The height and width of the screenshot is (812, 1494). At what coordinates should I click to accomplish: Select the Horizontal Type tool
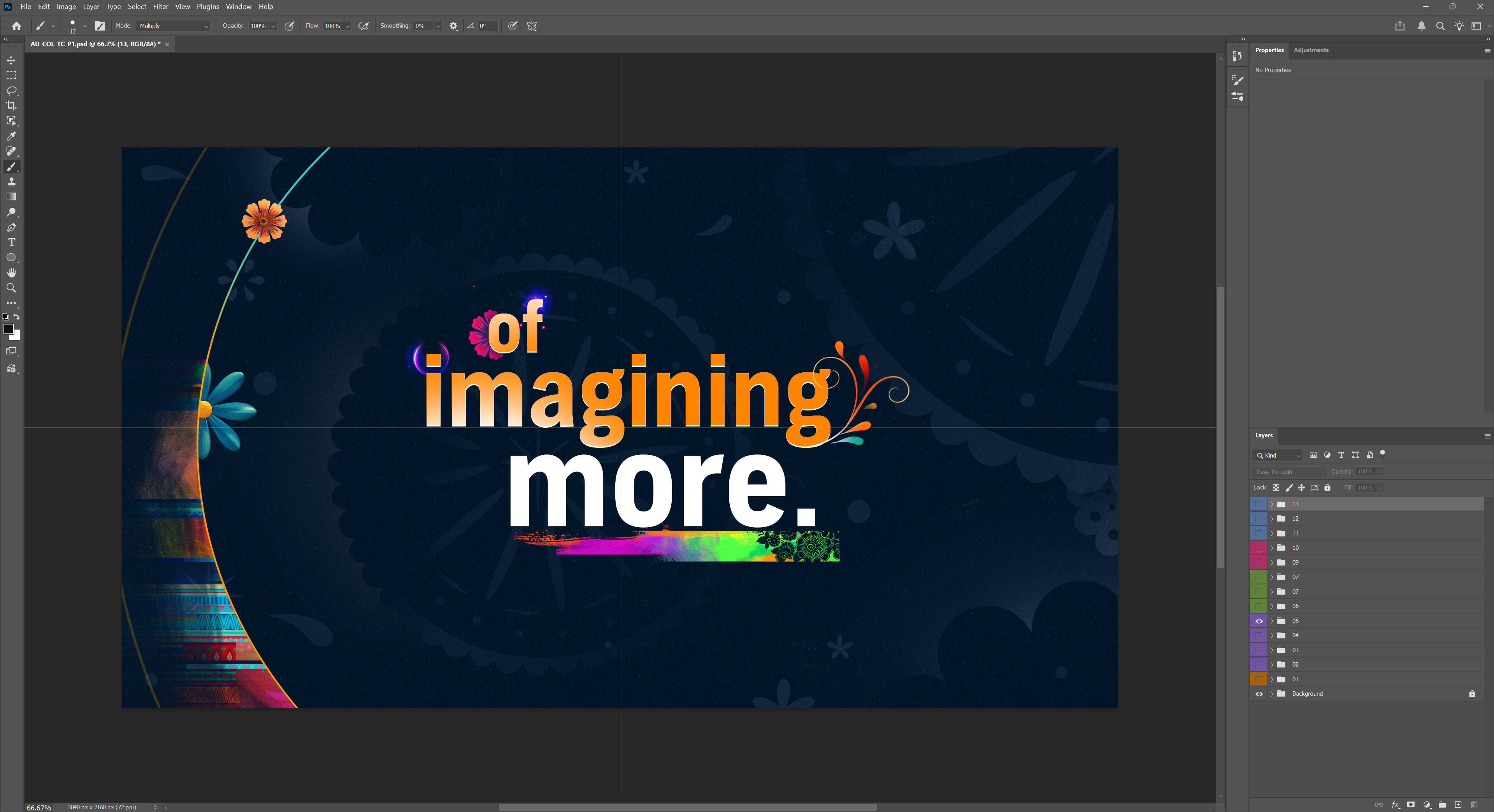click(11, 242)
